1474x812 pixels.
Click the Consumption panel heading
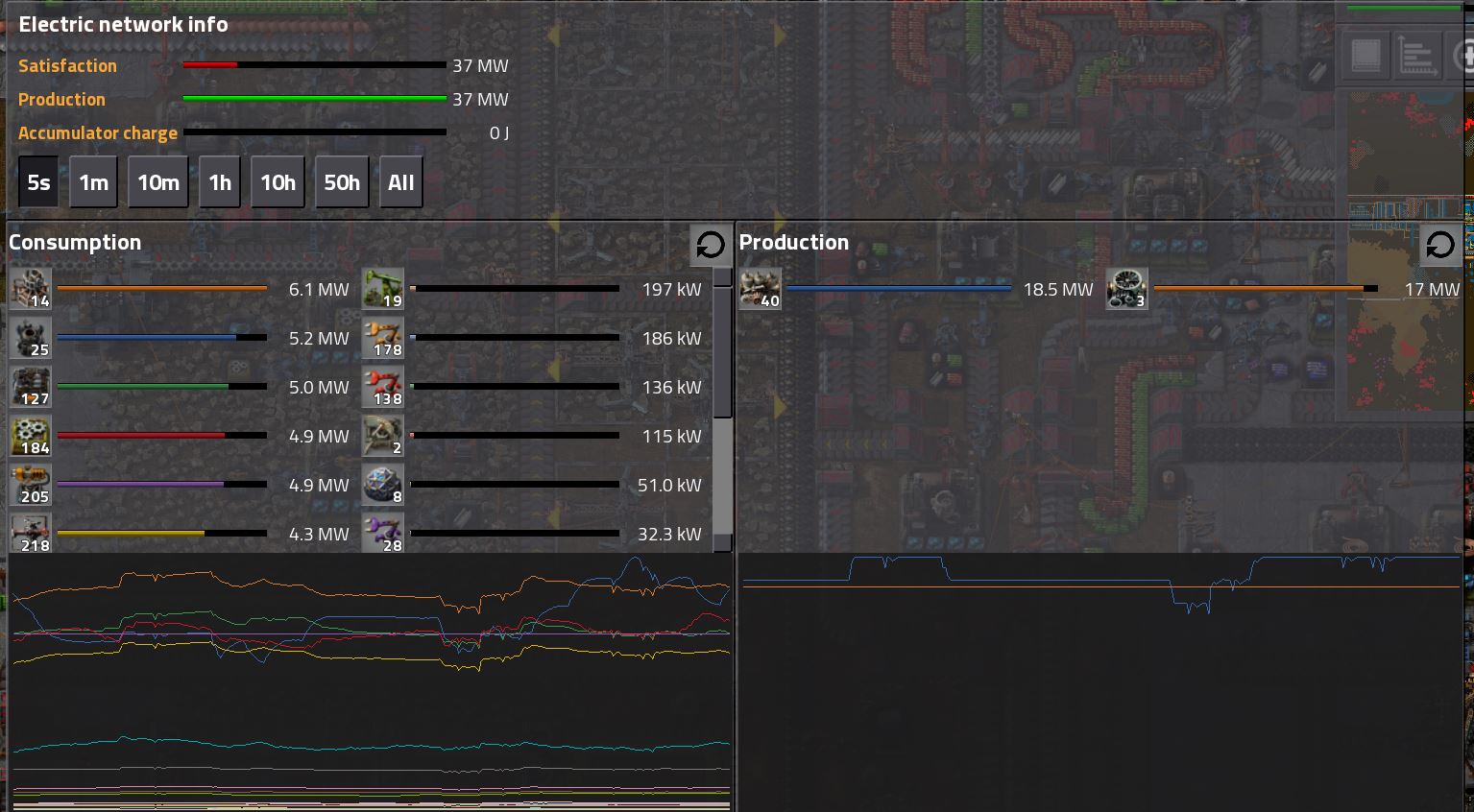(75, 242)
